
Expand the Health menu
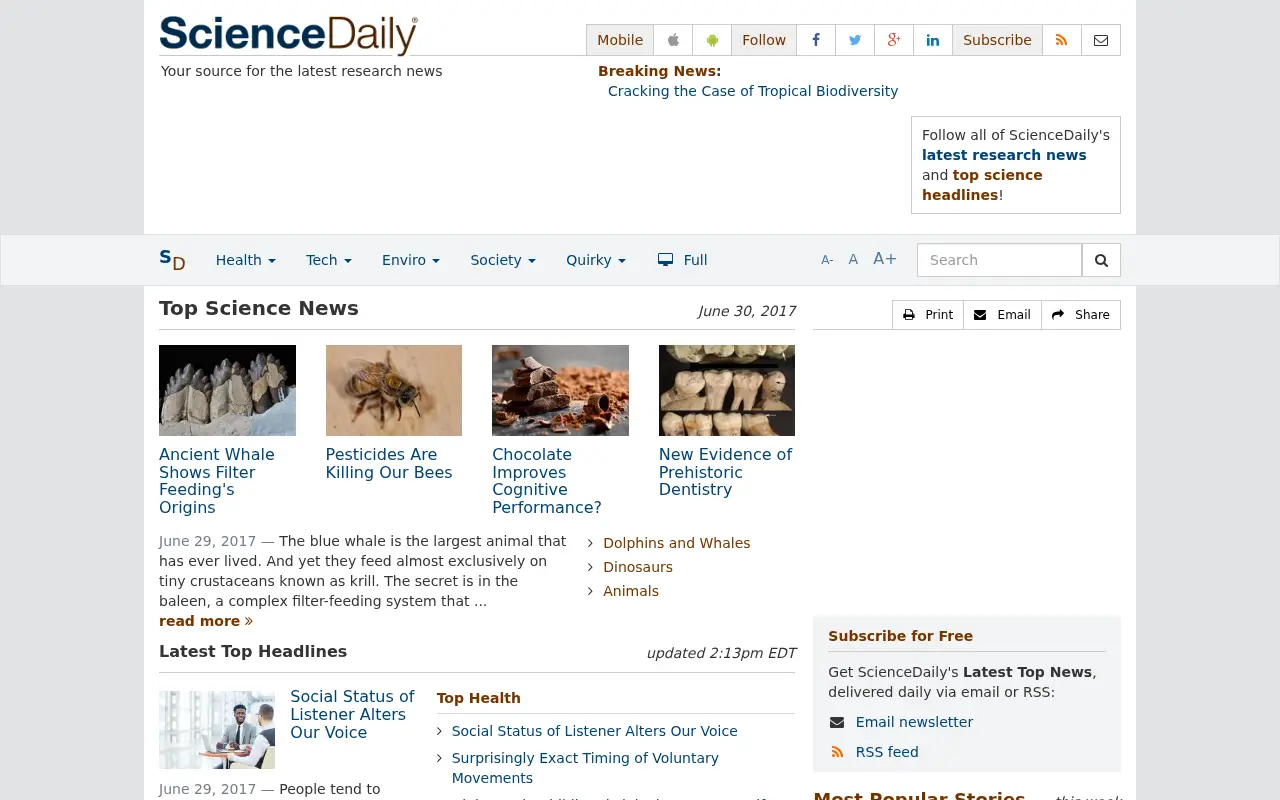[x=246, y=260]
